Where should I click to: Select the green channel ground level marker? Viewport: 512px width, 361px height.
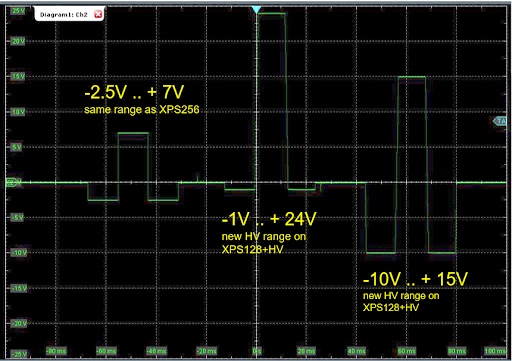(x=13, y=182)
